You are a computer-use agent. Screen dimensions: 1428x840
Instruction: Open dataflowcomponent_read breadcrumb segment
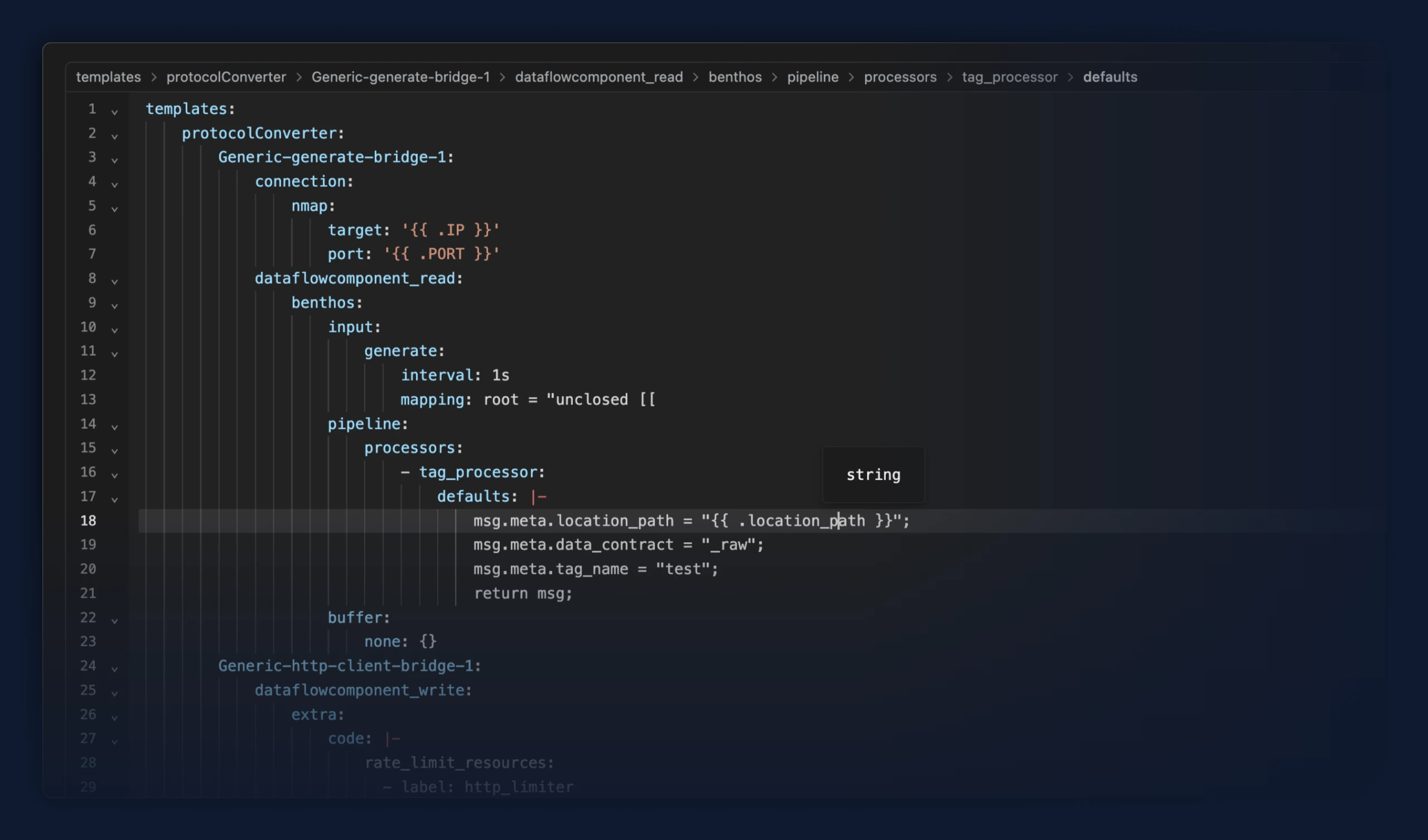point(599,77)
